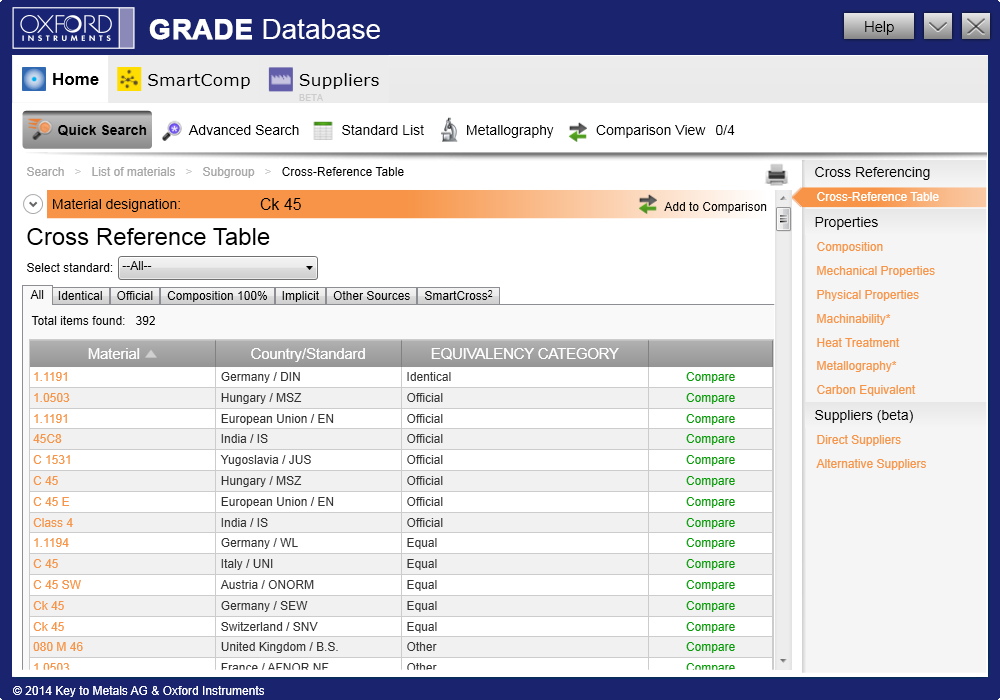Go to Subgroup breadcrumb
Viewport: 1000px width, 700px height.
[228, 171]
